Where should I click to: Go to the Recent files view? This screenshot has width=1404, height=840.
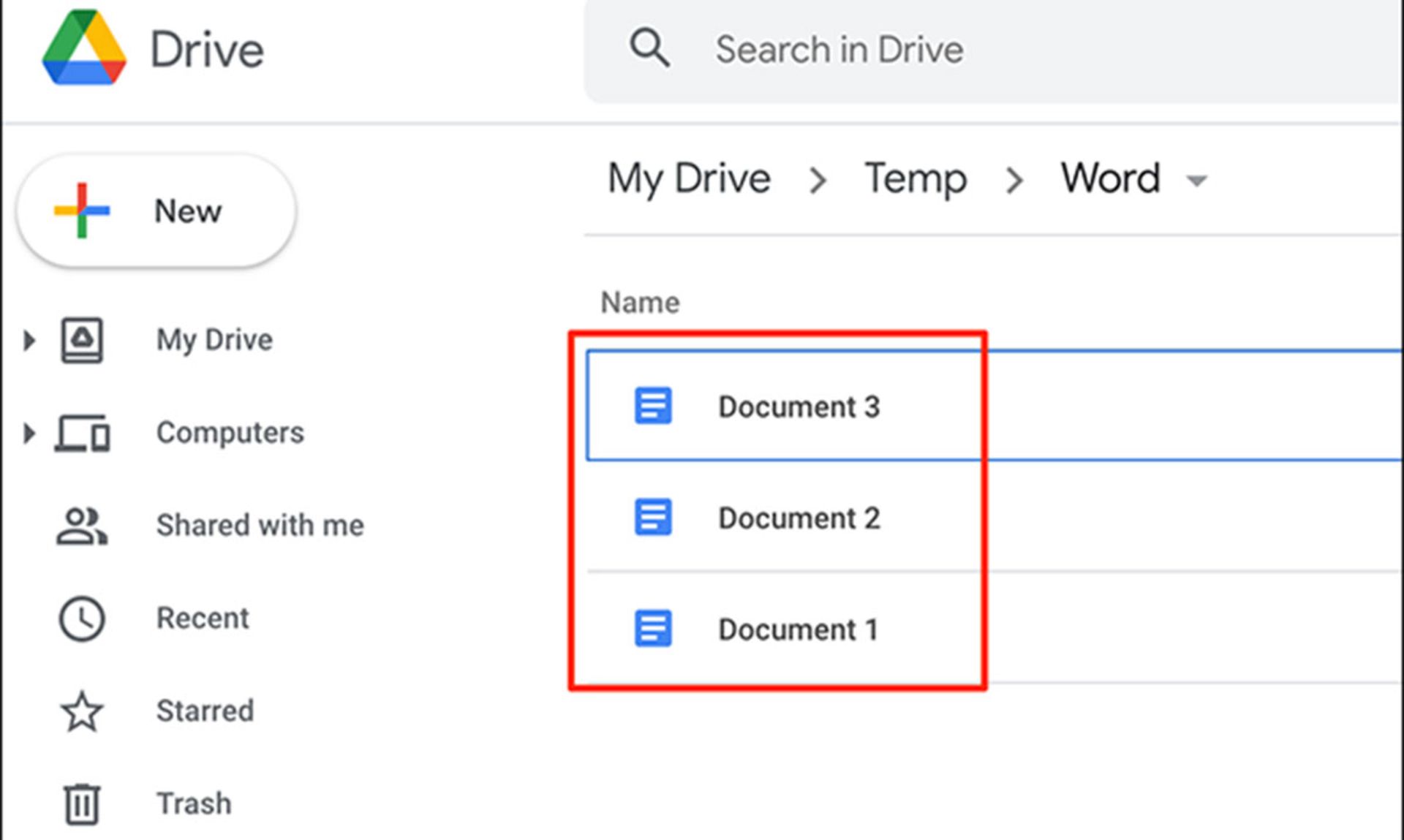click(203, 618)
